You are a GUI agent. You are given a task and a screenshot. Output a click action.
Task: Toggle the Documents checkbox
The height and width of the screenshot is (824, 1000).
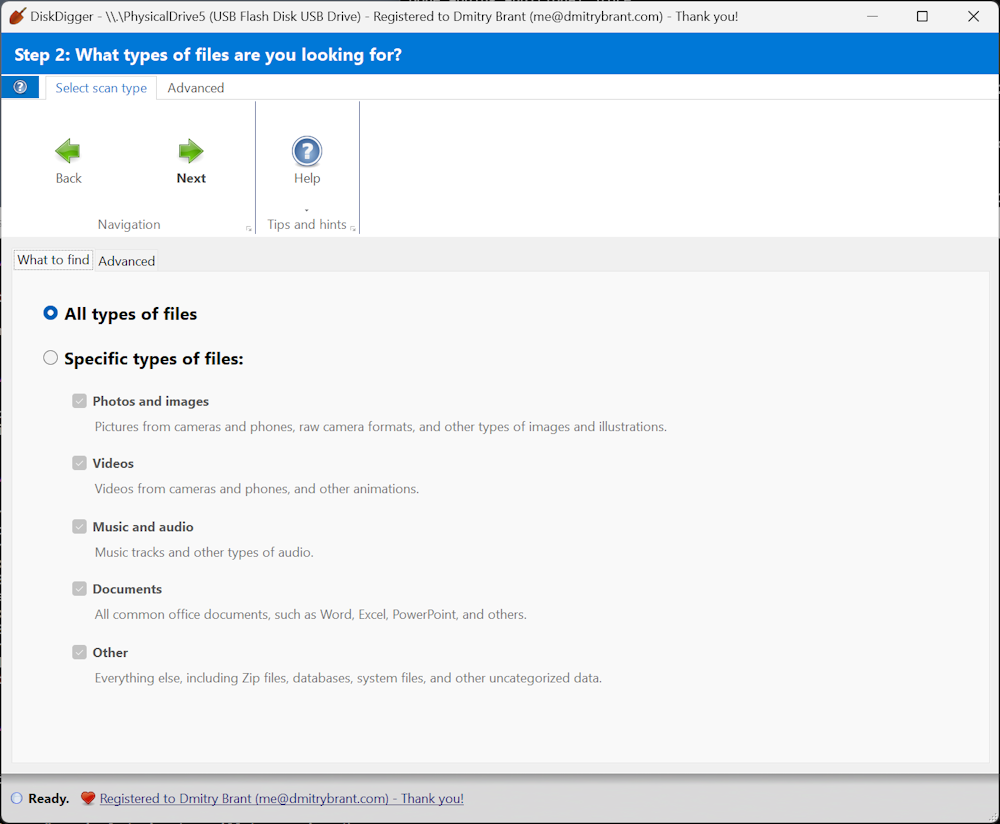click(79, 588)
